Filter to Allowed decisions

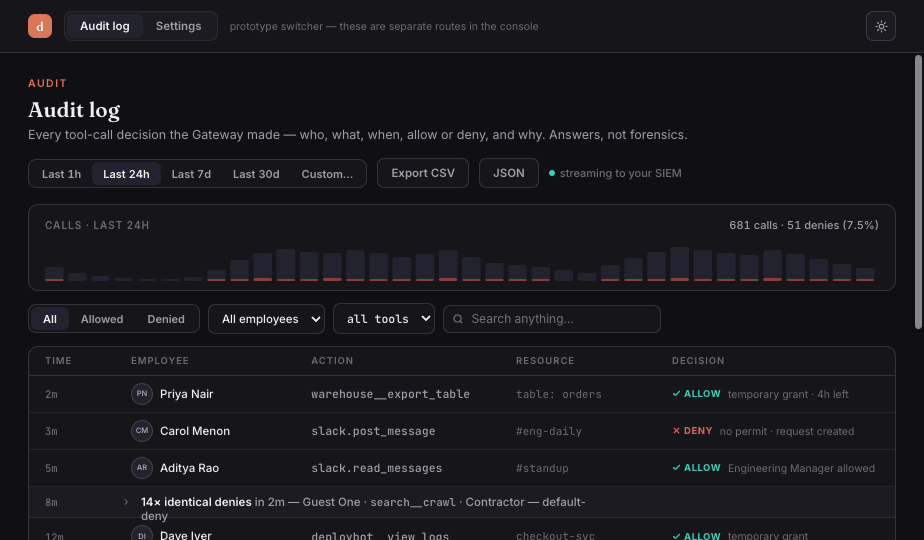pyautogui.click(x=102, y=319)
